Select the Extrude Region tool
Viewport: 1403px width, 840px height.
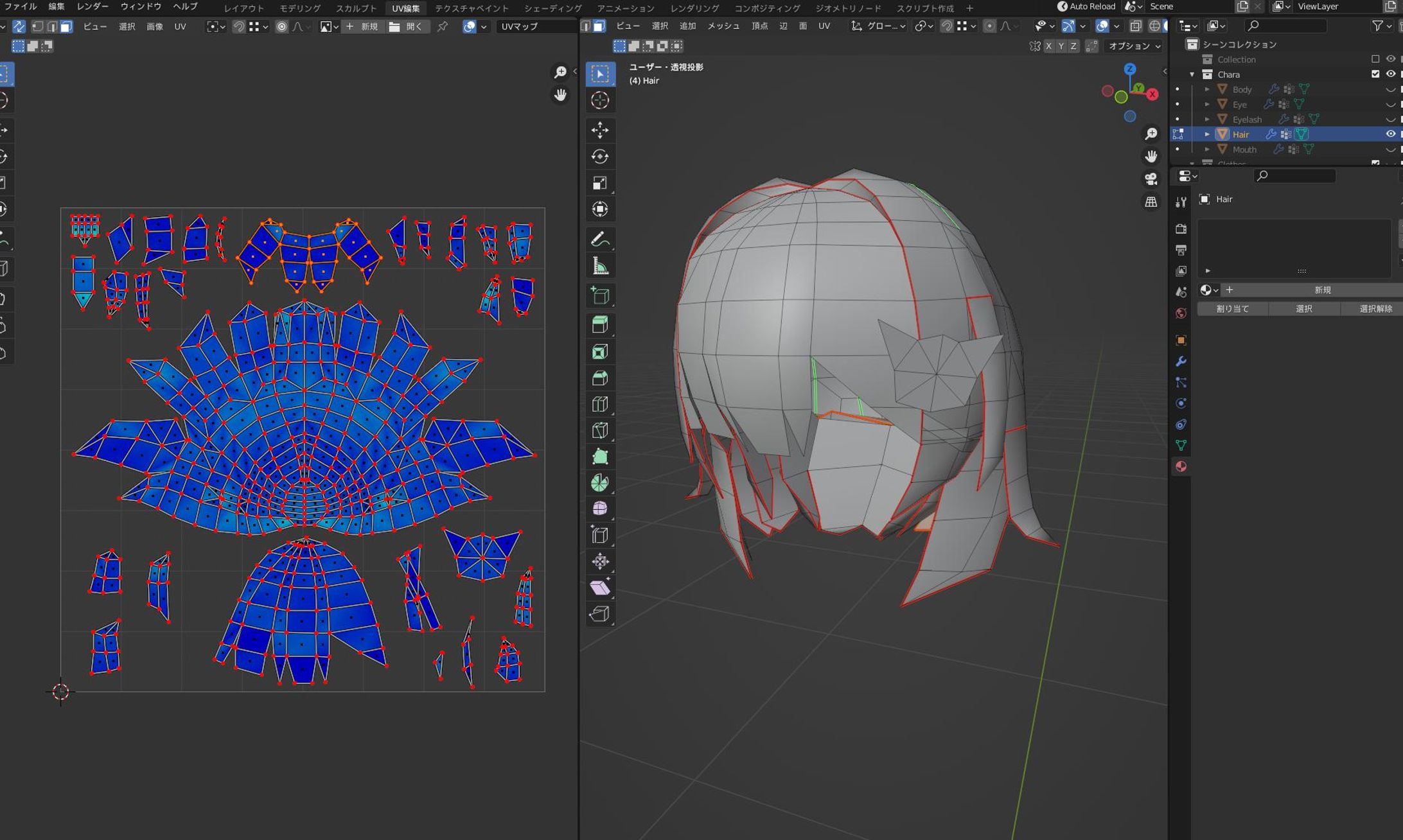point(600,325)
